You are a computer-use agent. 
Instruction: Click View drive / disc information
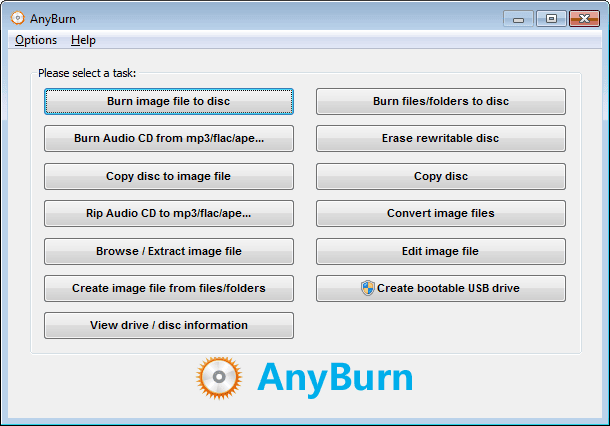[x=169, y=325]
